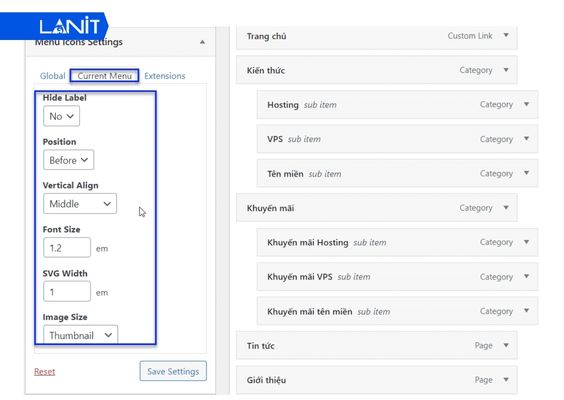Select the Current Menu tab
The width and height of the screenshot is (564, 400).
(x=105, y=76)
